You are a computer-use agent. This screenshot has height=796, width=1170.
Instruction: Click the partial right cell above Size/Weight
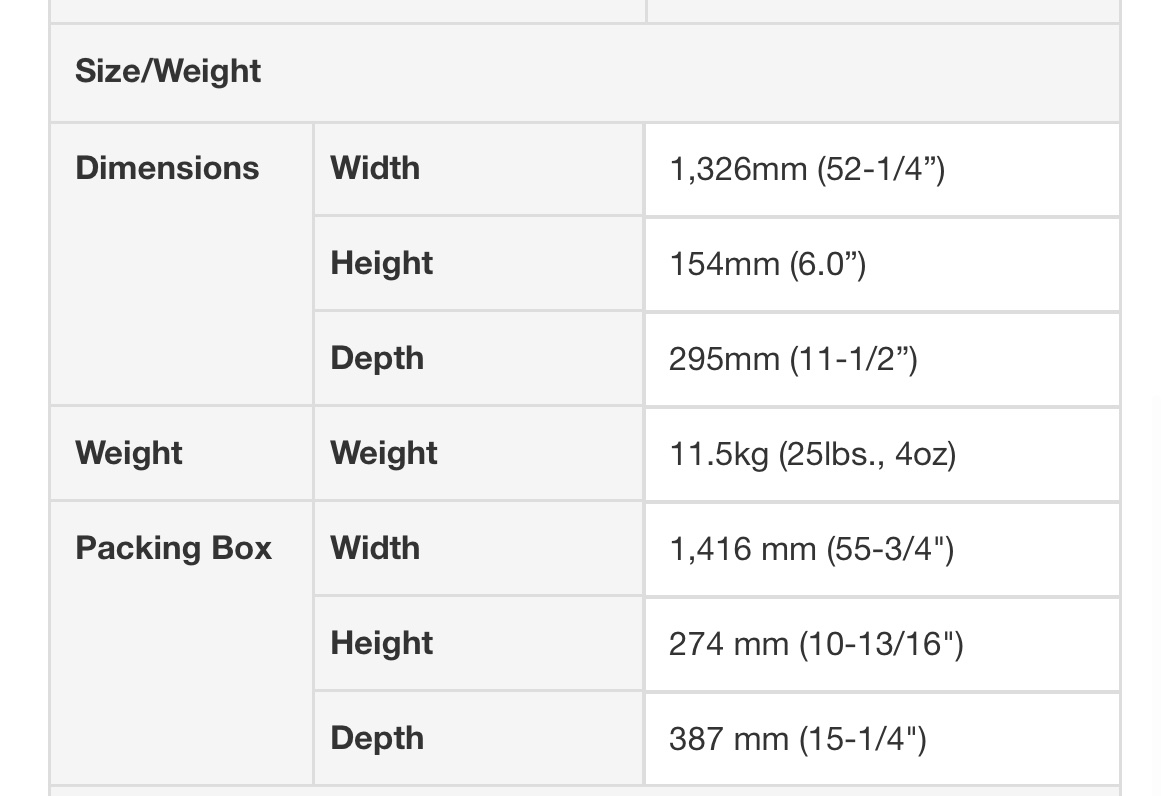[x=882, y=10]
